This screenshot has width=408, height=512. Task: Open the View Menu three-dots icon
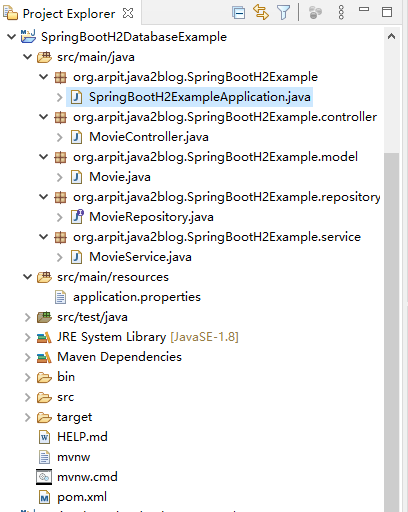pyautogui.click(x=341, y=12)
